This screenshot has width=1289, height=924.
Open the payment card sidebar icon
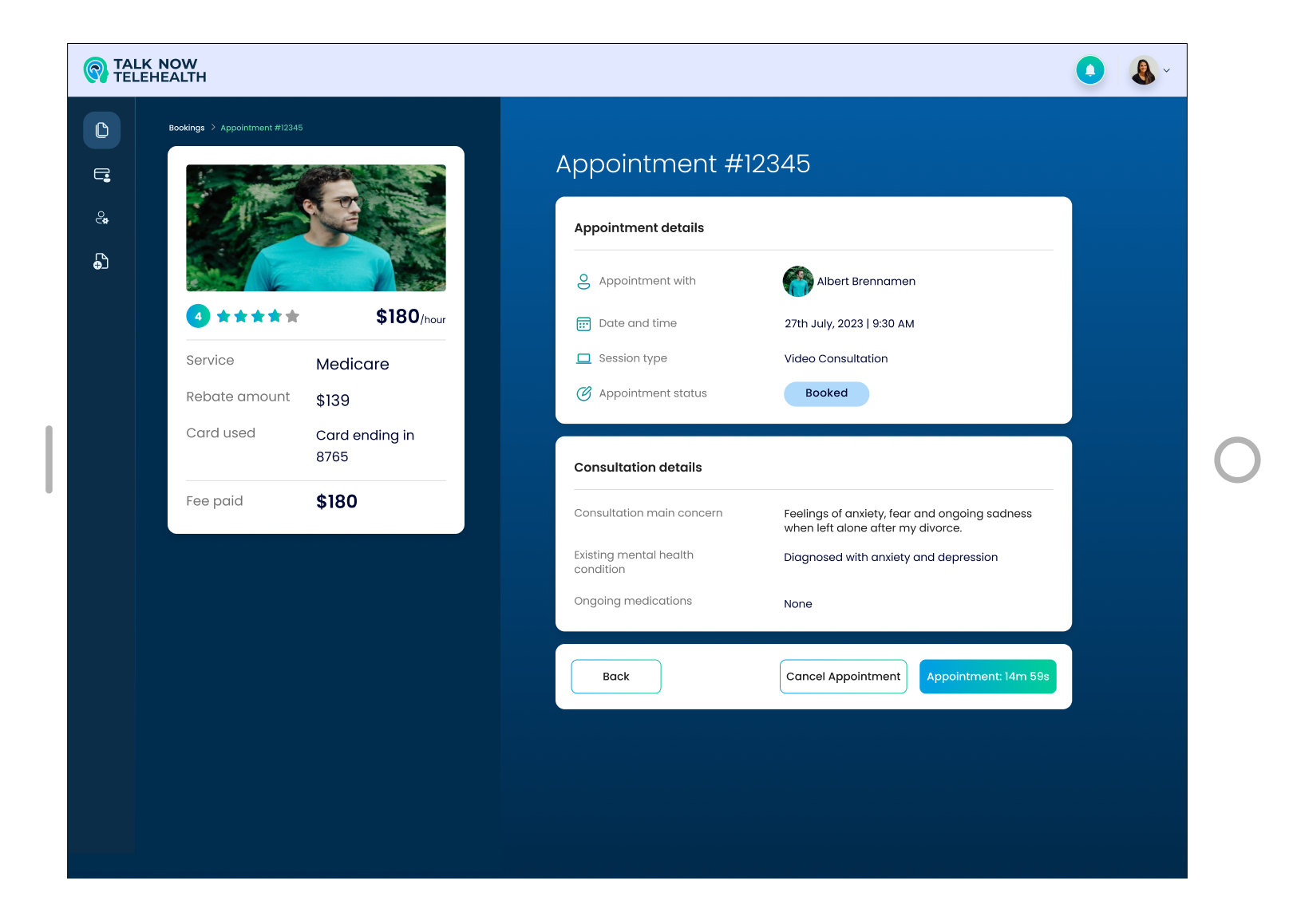coord(101,175)
